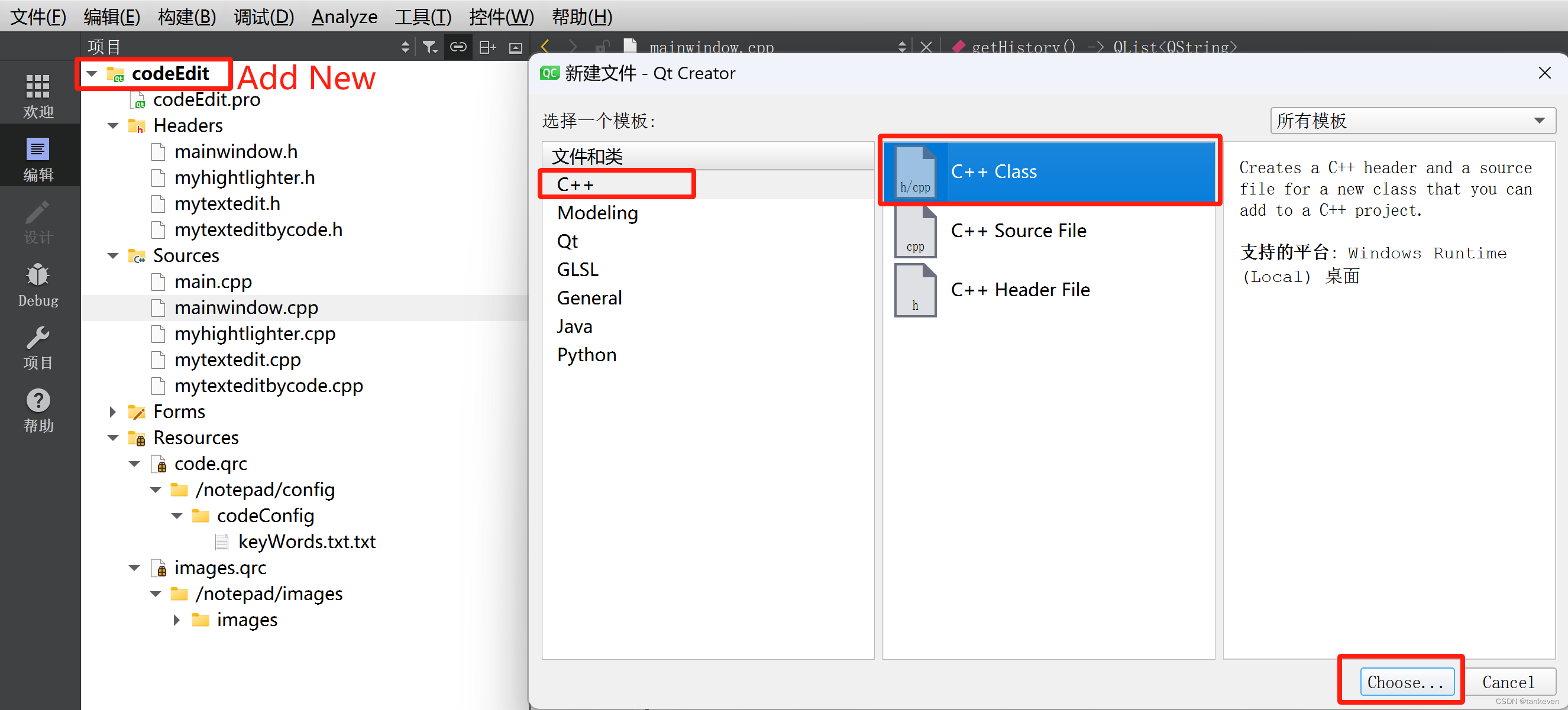Open the 构建(B) menu
Image resolution: width=1568 pixels, height=710 pixels.
[x=186, y=17]
